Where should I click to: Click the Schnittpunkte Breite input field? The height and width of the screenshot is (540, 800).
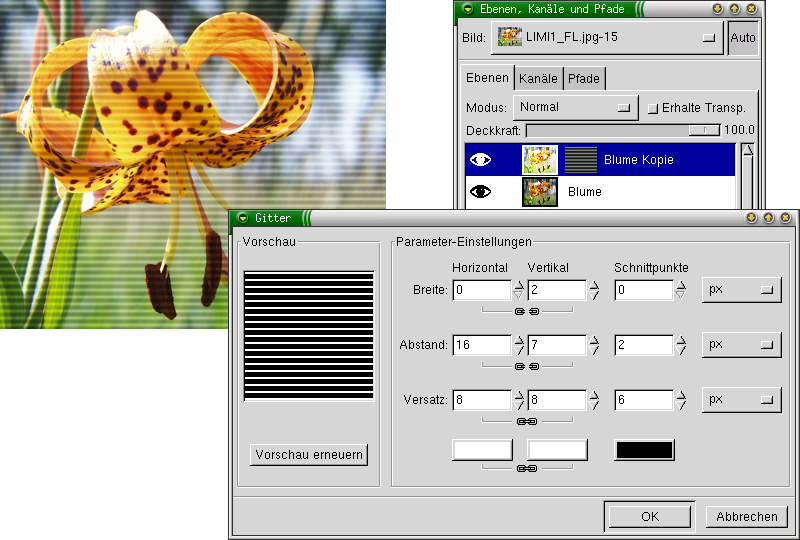pos(644,290)
